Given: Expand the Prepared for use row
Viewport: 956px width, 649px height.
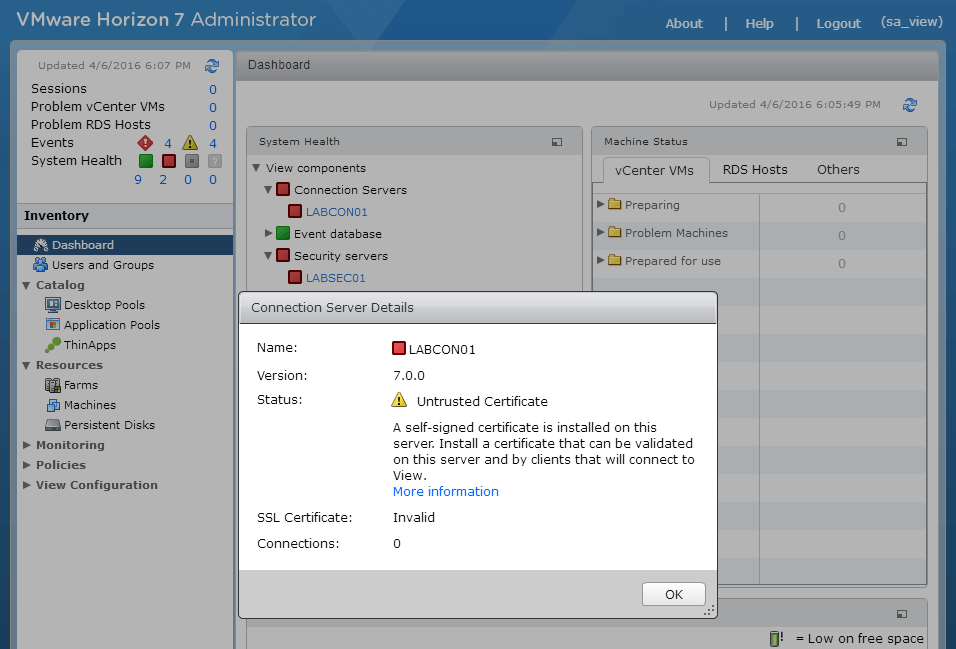Looking at the screenshot, I should click(600, 260).
